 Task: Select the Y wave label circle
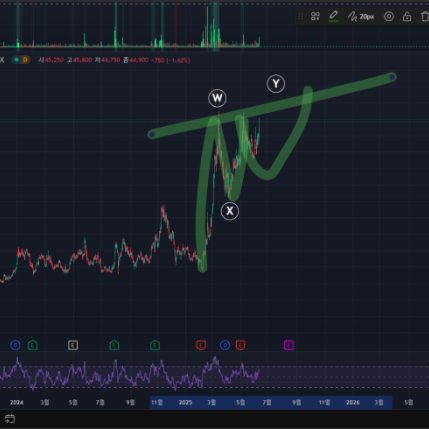(x=276, y=84)
